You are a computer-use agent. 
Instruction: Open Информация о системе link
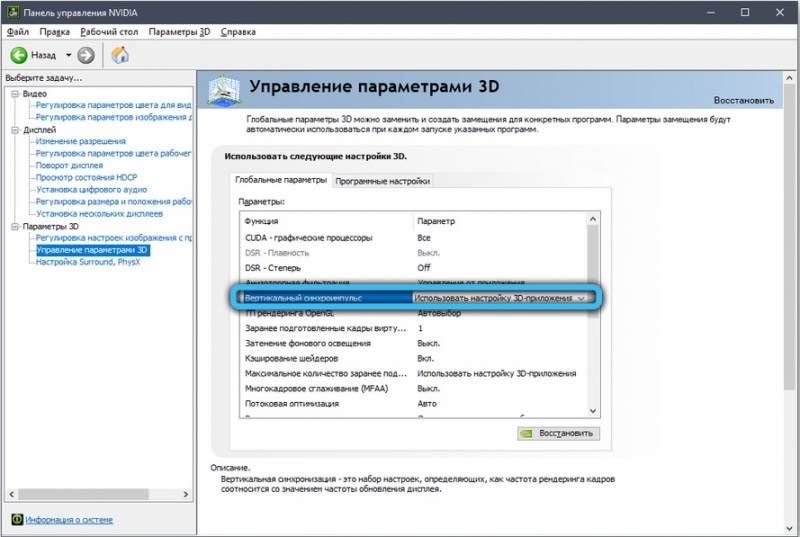point(69,520)
